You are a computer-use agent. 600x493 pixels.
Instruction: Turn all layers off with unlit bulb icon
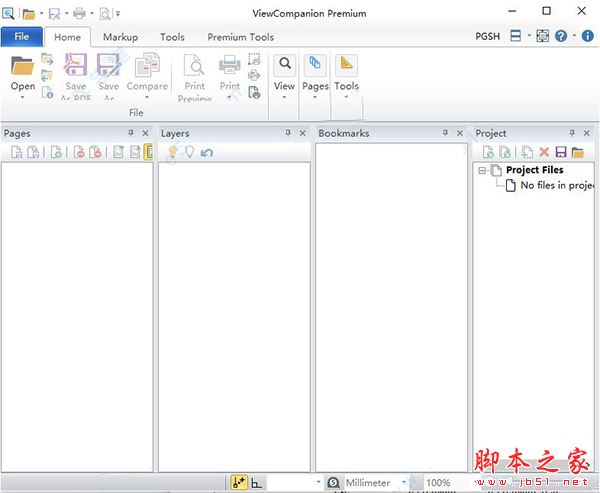click(x=189, y=152)
